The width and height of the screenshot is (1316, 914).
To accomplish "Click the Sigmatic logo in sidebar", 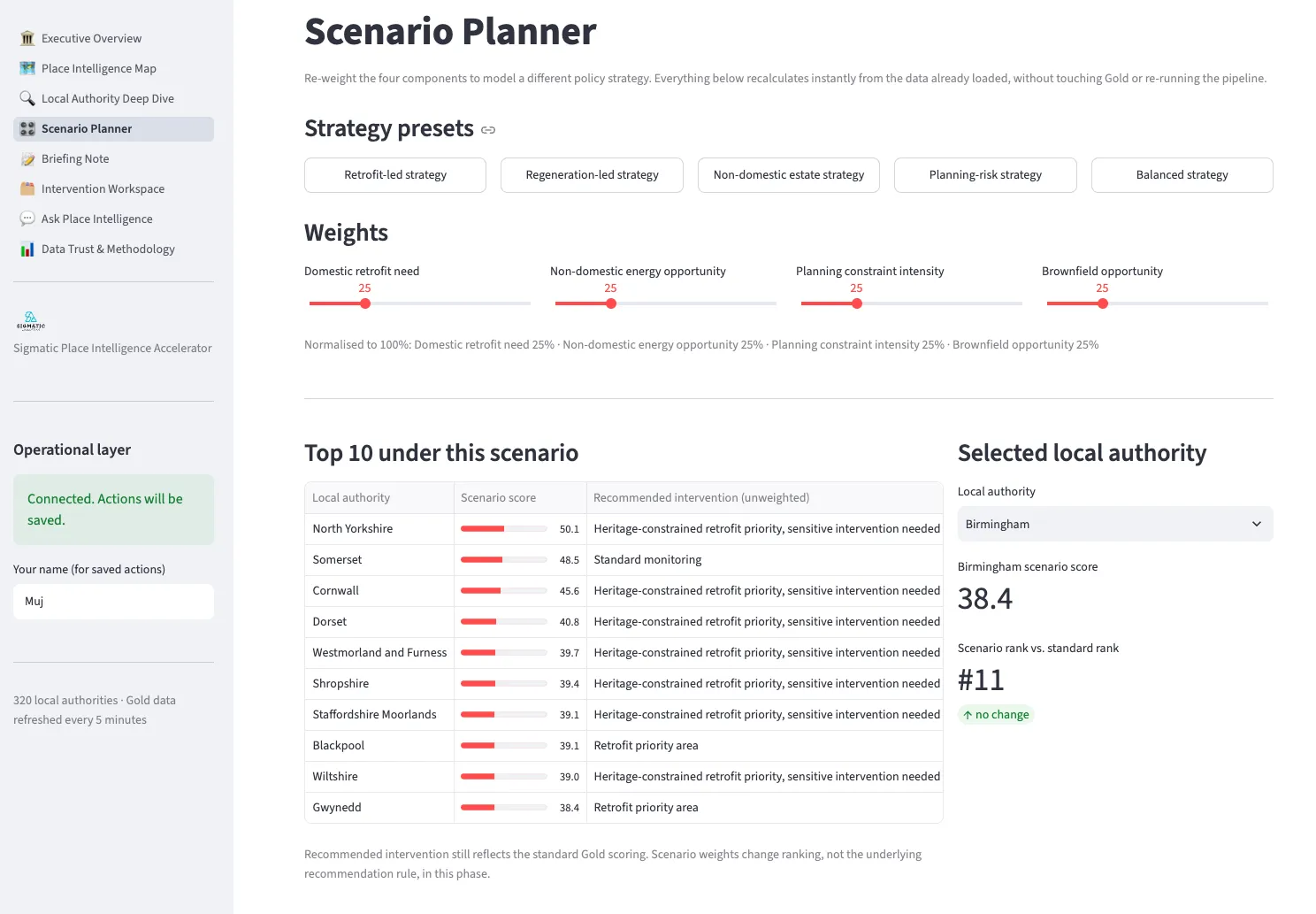I will [x=30, y=320].
